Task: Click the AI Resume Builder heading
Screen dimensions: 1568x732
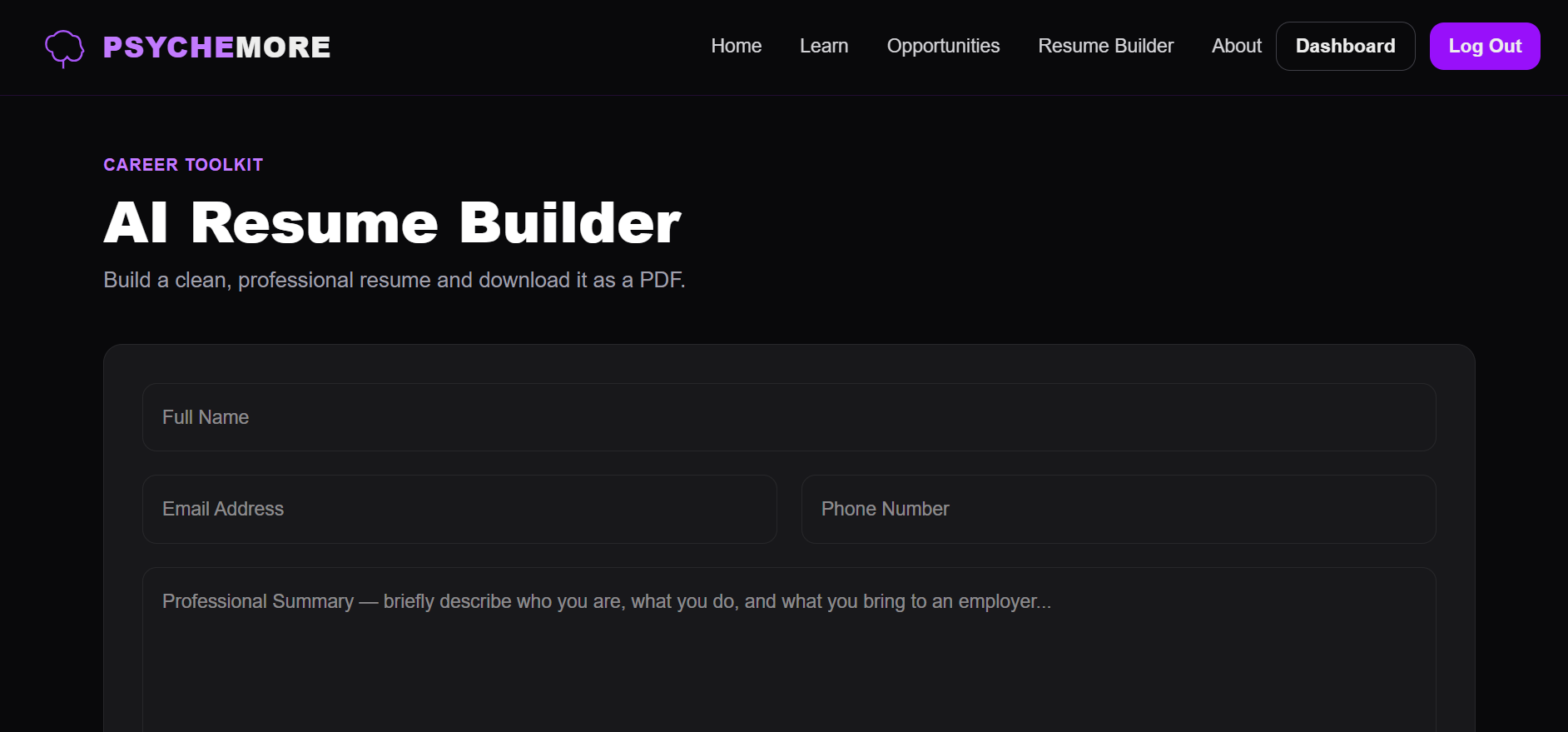Action: coord(392,222)
